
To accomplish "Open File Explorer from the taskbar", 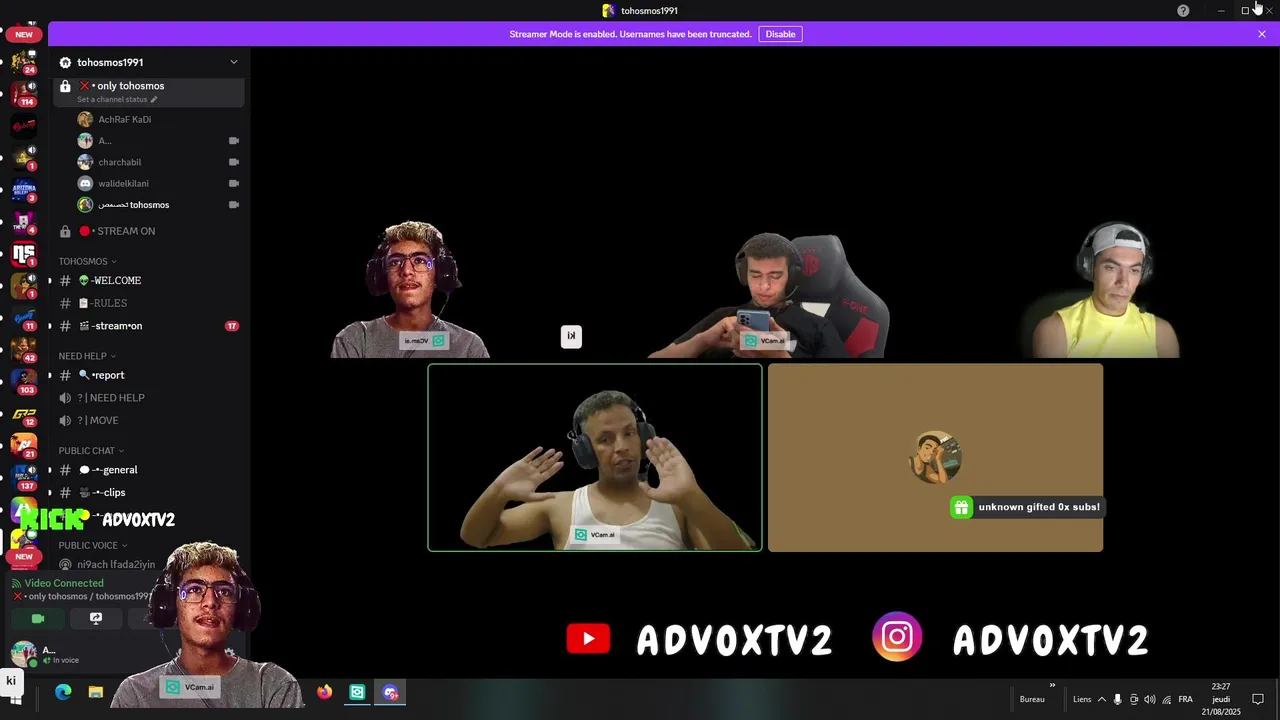I will point(96,692).
